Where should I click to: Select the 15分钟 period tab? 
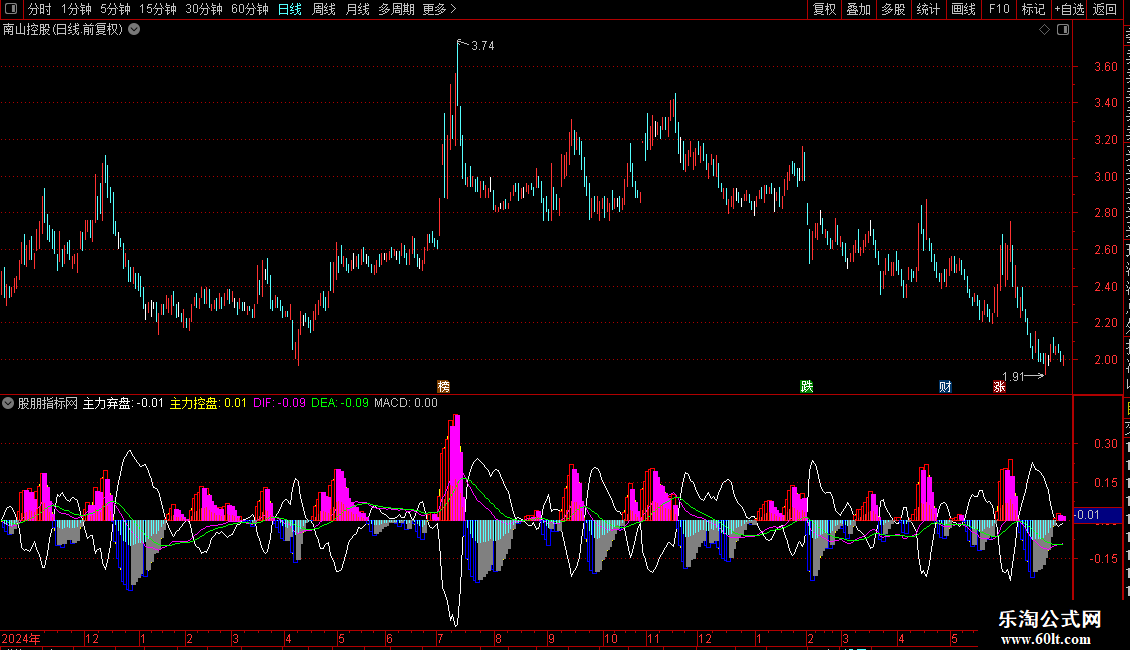coord(158,9)
